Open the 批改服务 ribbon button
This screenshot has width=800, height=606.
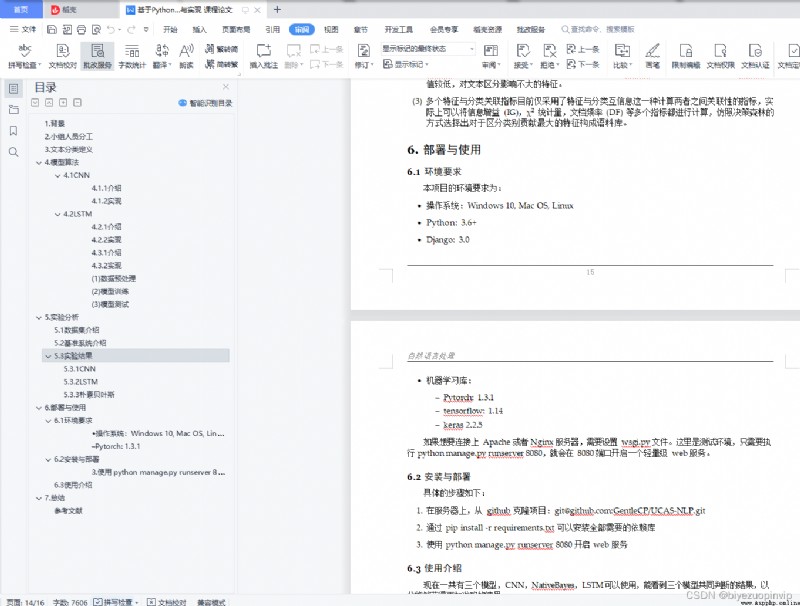click(97, 56)
